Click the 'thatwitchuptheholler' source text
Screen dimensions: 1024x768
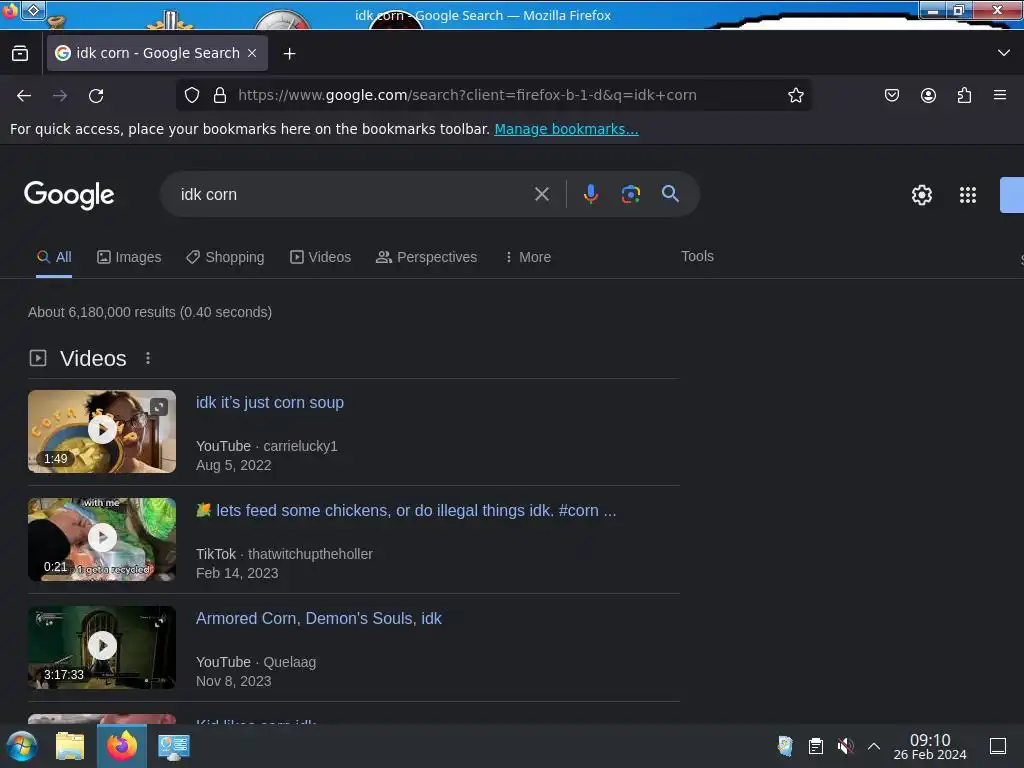(x=310, y=554)
